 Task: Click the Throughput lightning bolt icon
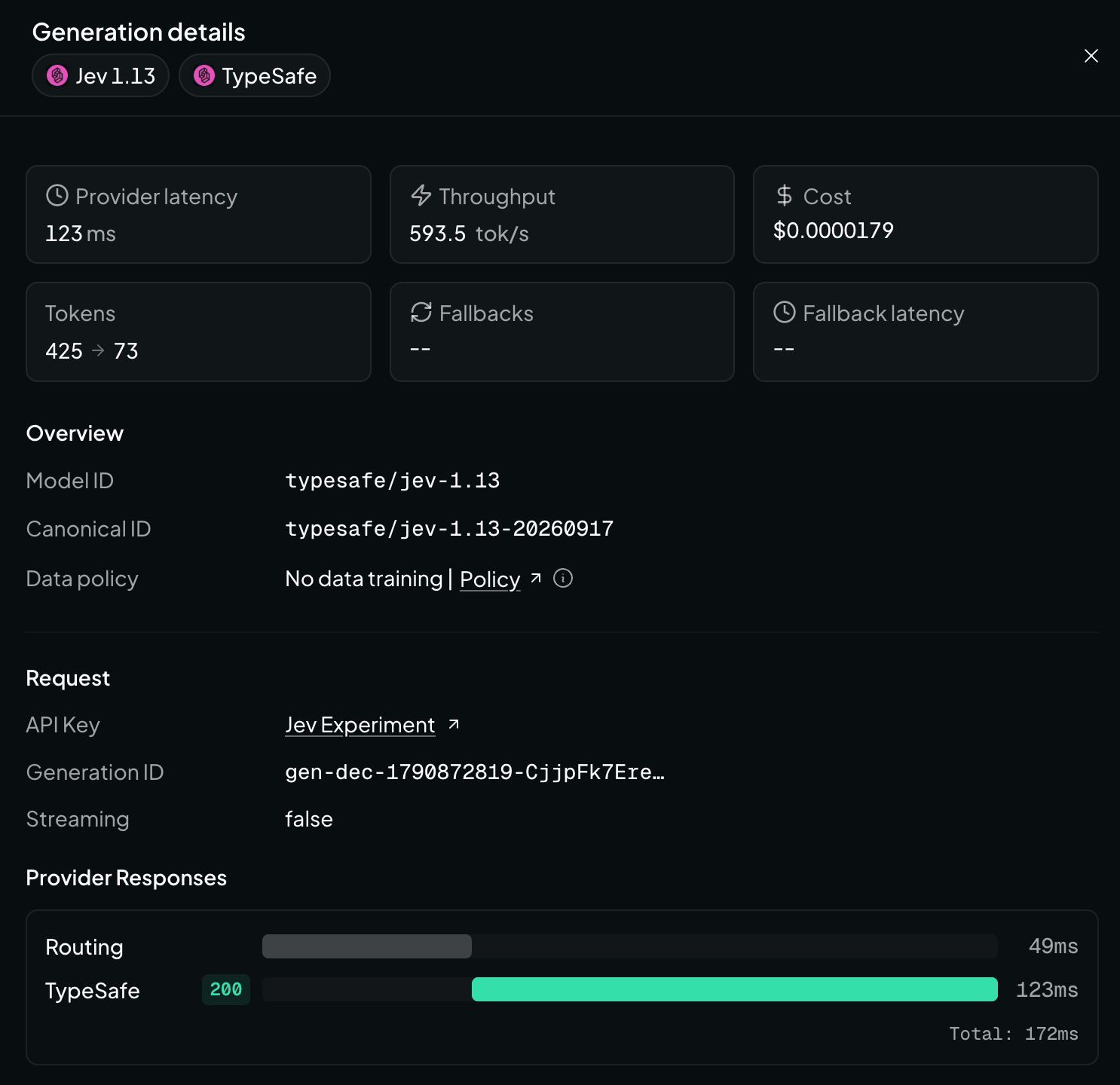click(421, 196)
